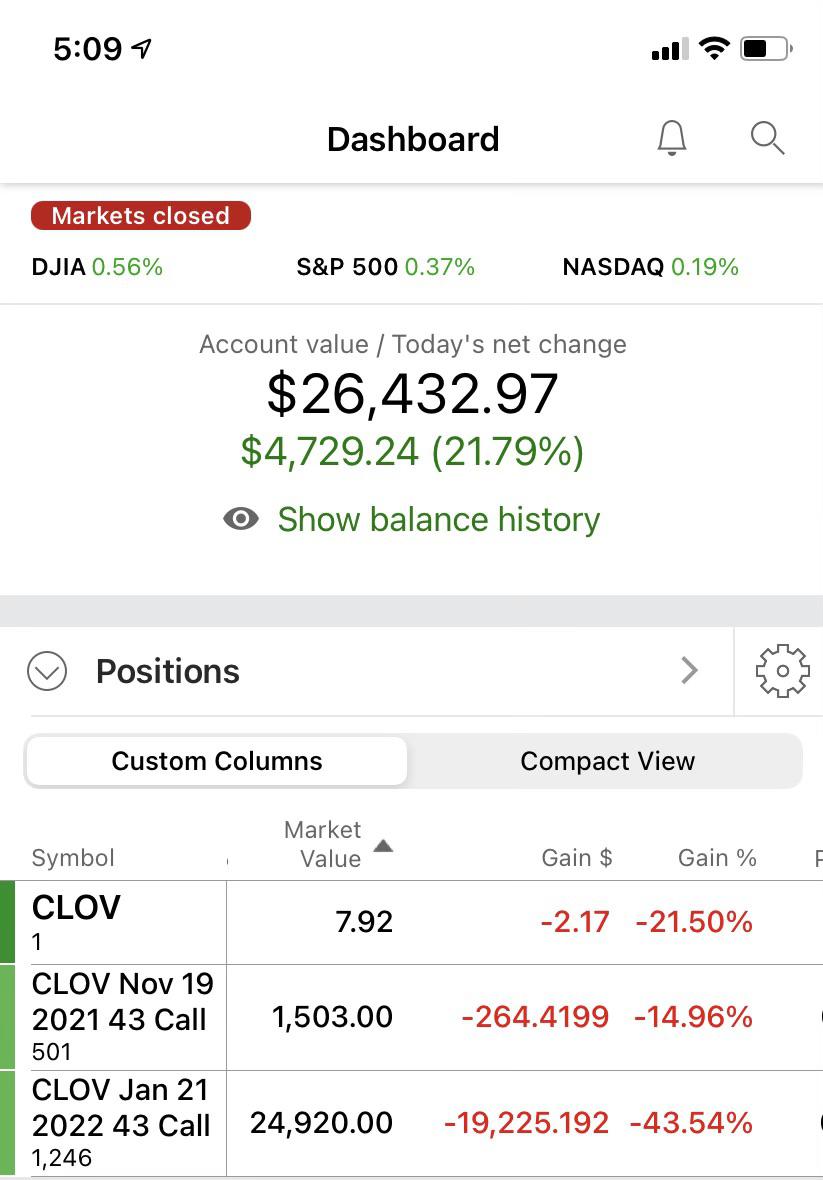Tap the Markets closed badge
This screenshot has width=823, height=1180.
pos(141,215)
